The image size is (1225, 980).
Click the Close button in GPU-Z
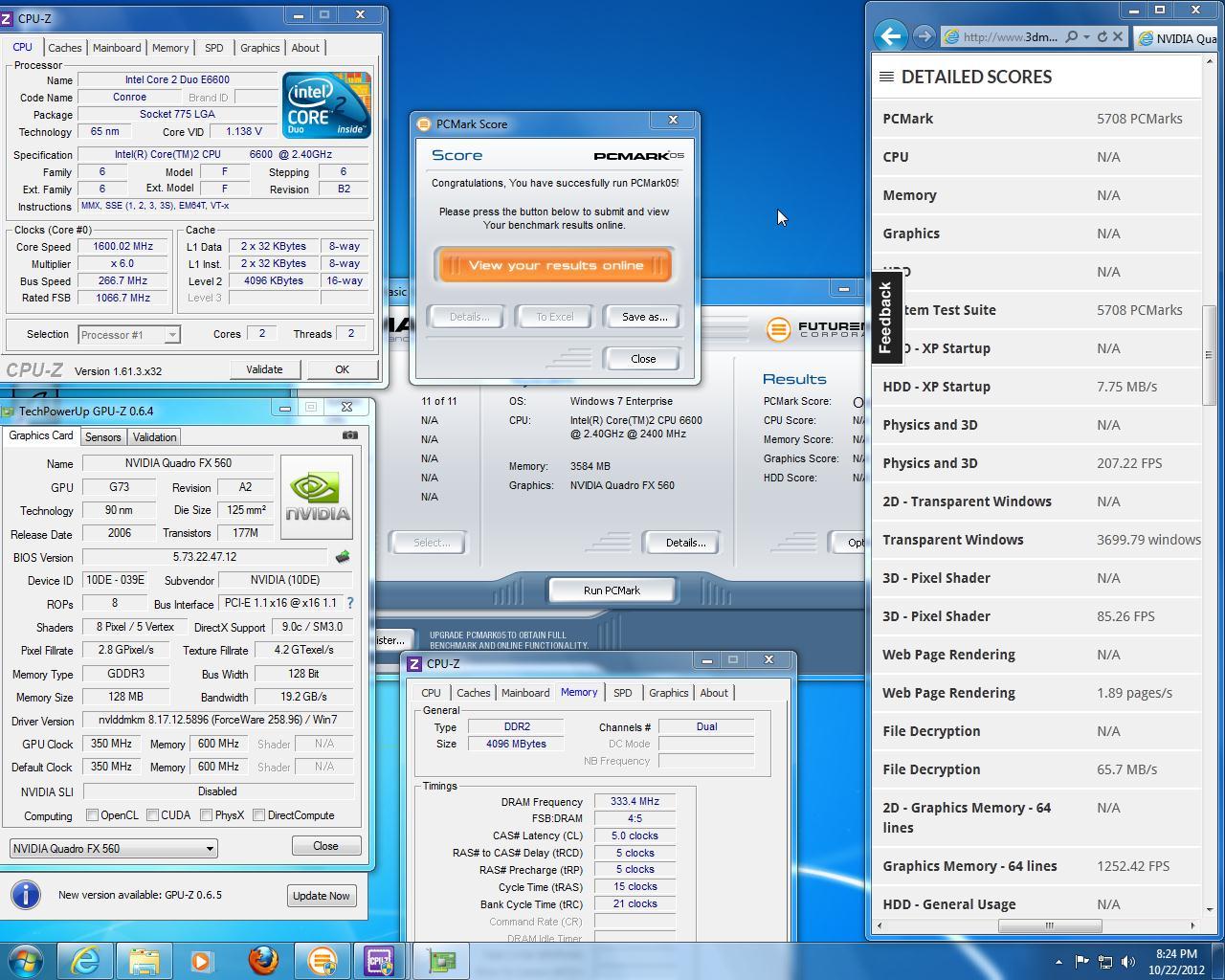(325, 846)
